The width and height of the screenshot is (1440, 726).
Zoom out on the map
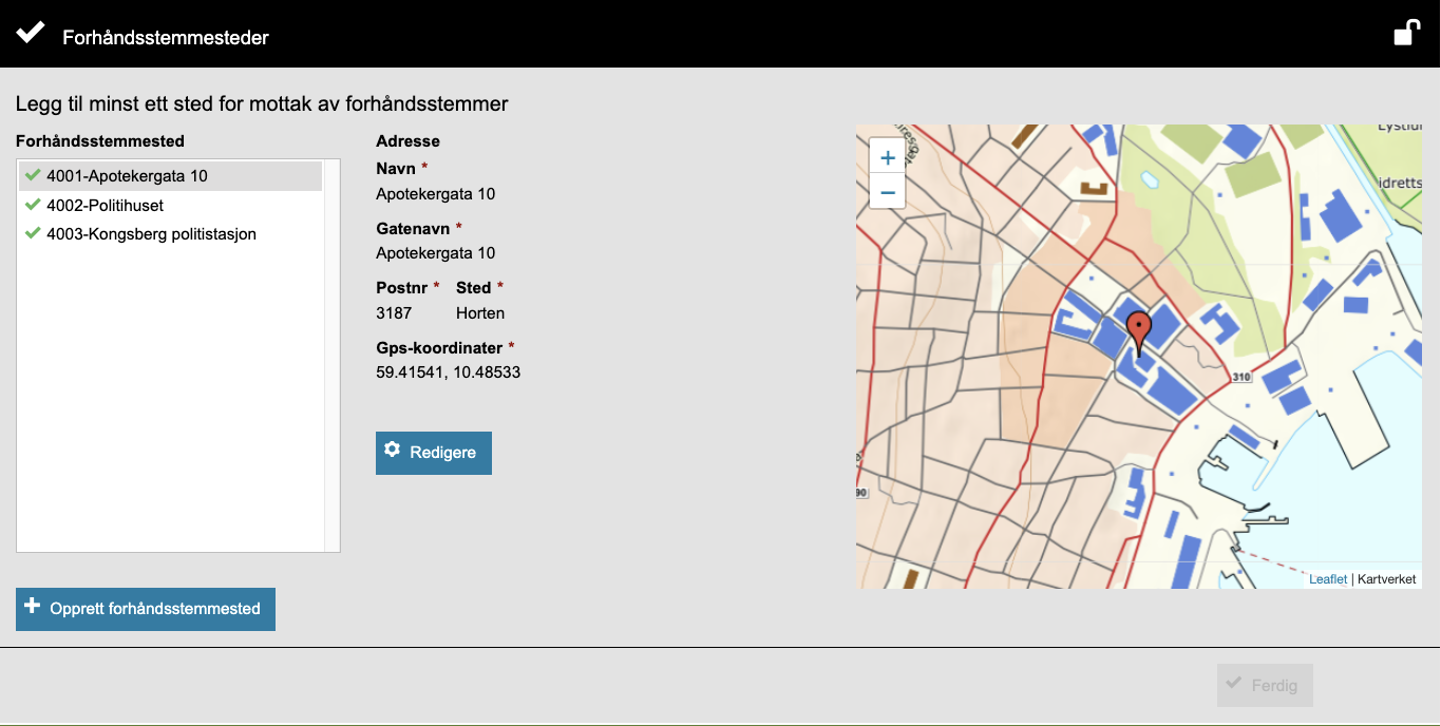[887, 190]
